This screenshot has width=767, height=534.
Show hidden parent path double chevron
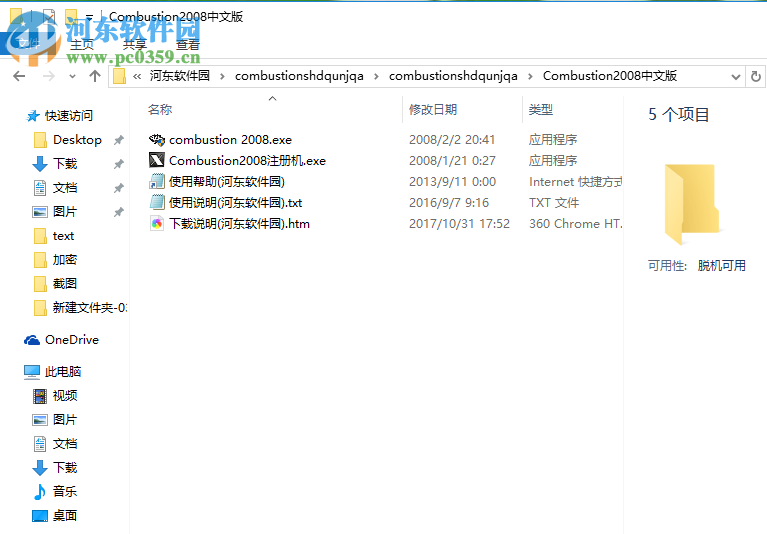[137, 76]
